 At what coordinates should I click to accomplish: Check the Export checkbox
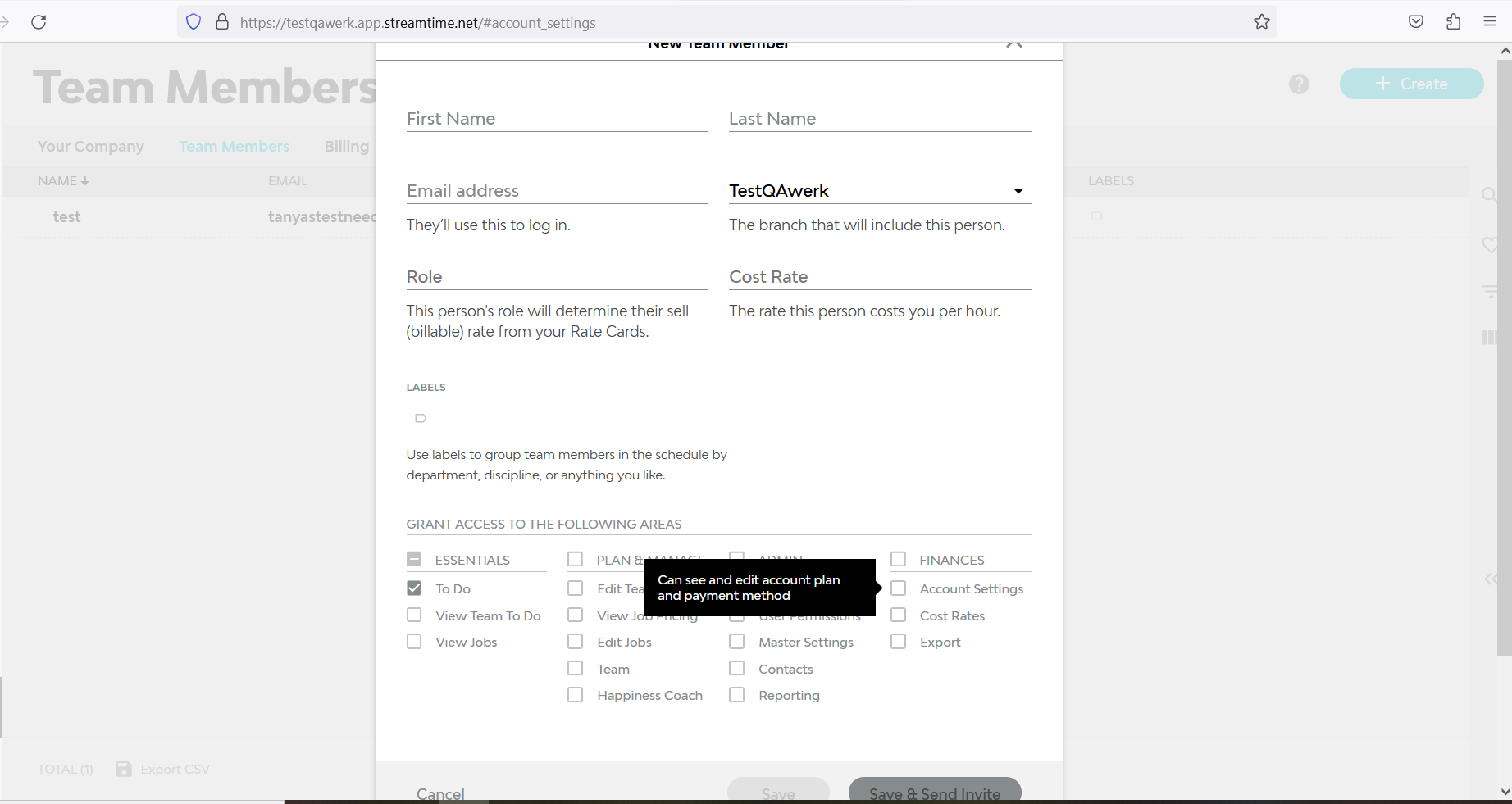[899, 642]
